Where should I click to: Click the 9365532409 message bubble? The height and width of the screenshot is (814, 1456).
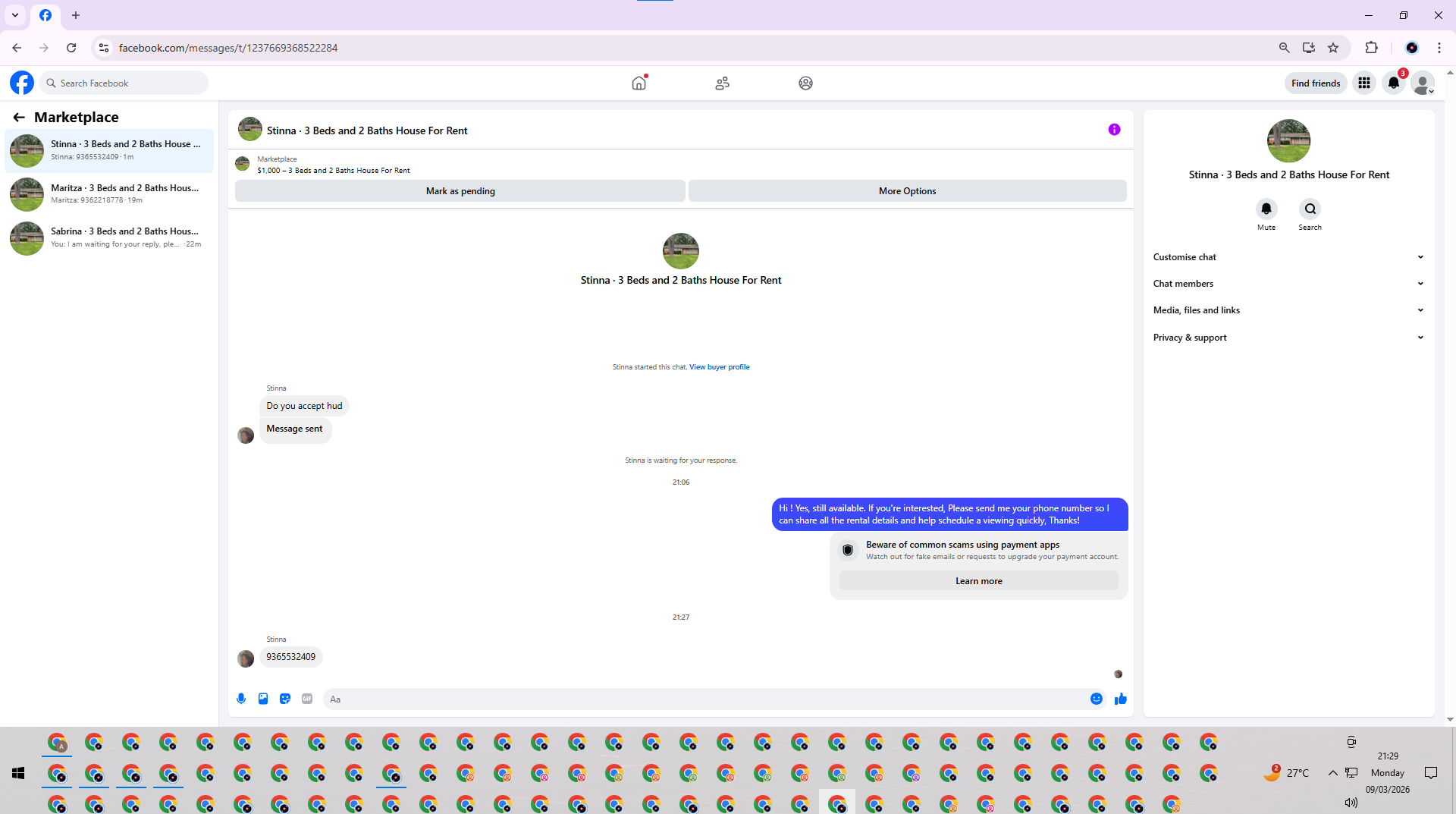coord(291,657)
